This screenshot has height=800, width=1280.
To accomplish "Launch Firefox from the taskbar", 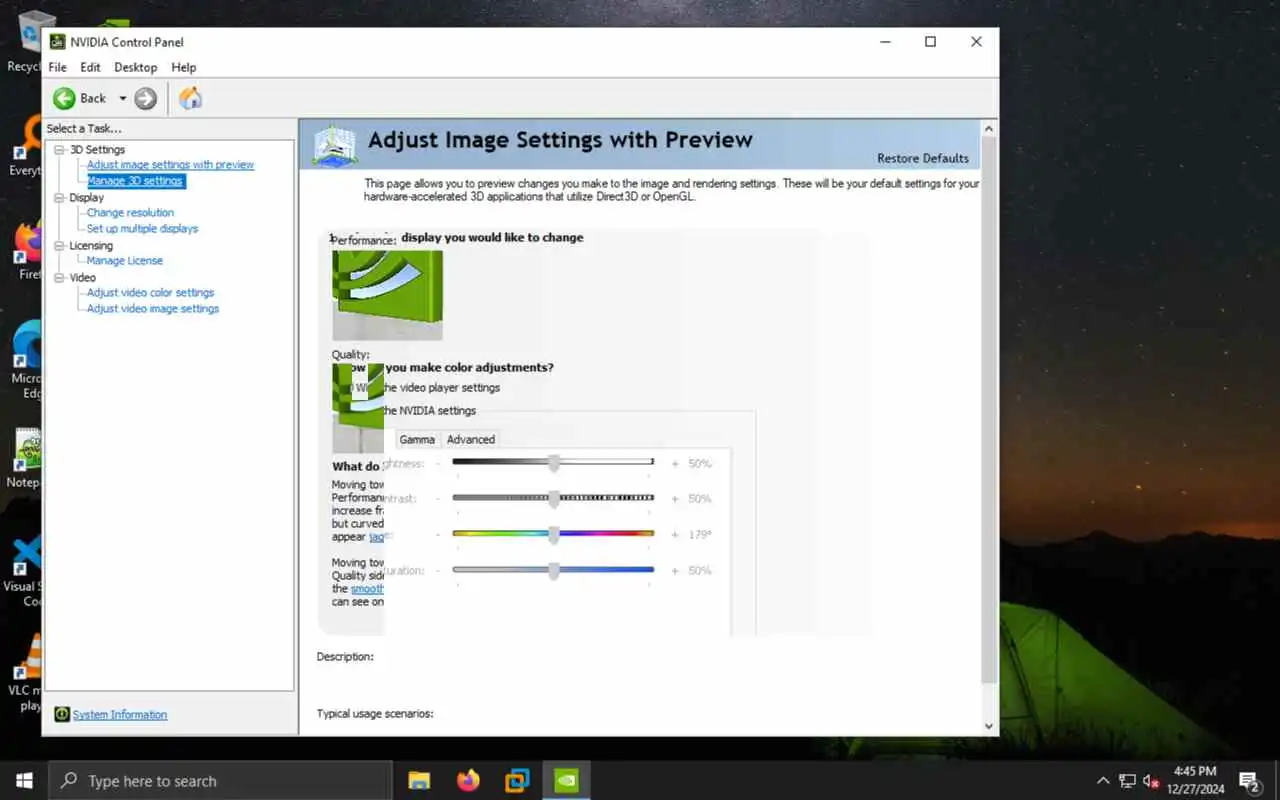I will 468,781.
